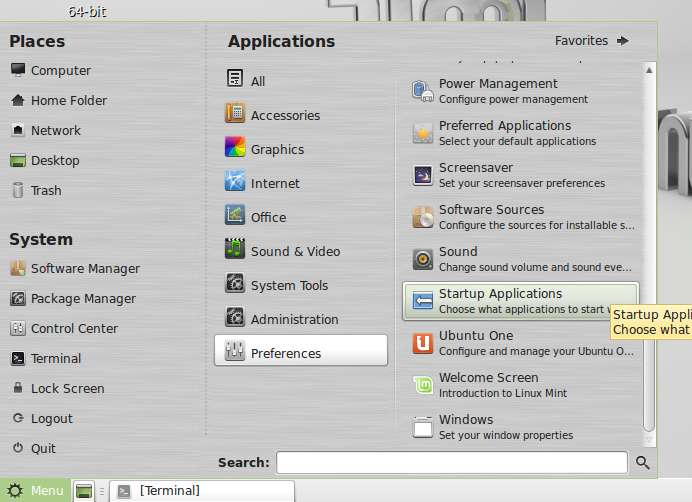
Task: Click the show desktop panel button
Action: (x=84, y=491)
